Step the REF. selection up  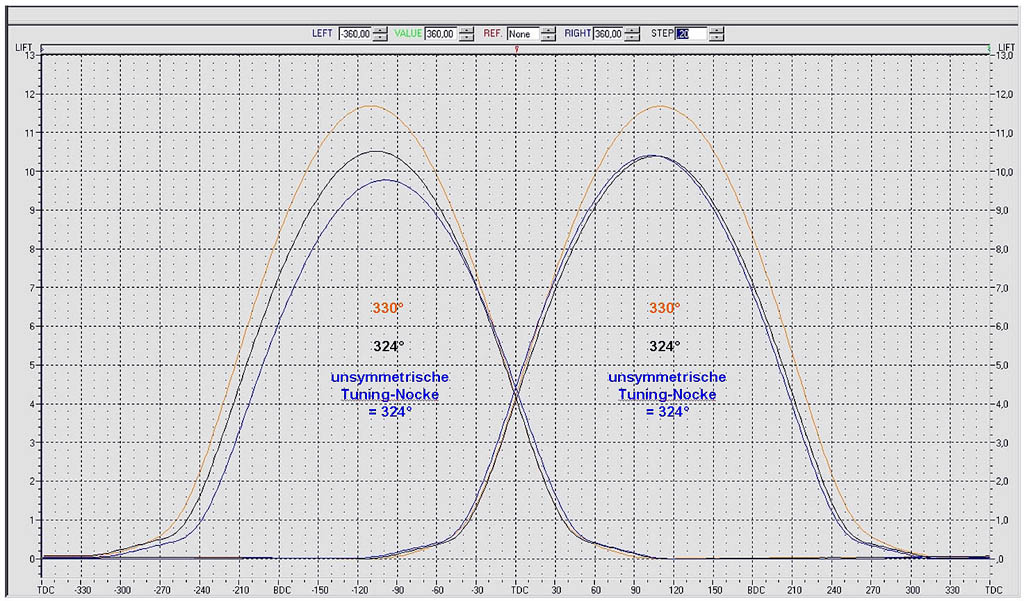(548, 29)
